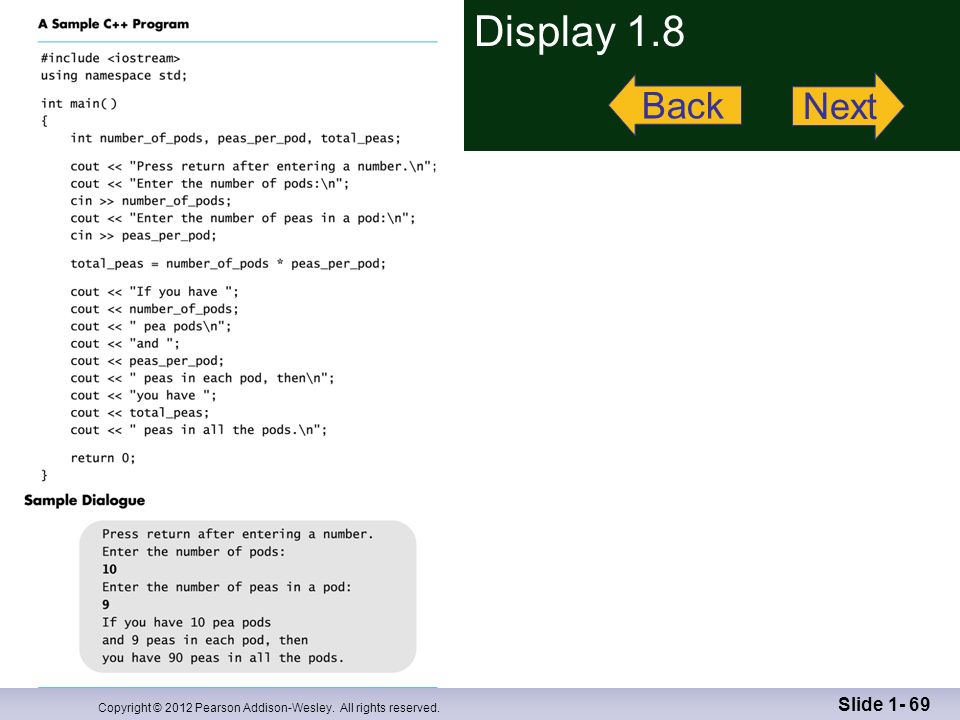Click the bold input value '10' in dialogue
Image resolution: width=960 pixels, height=720 pixels.
110,569
